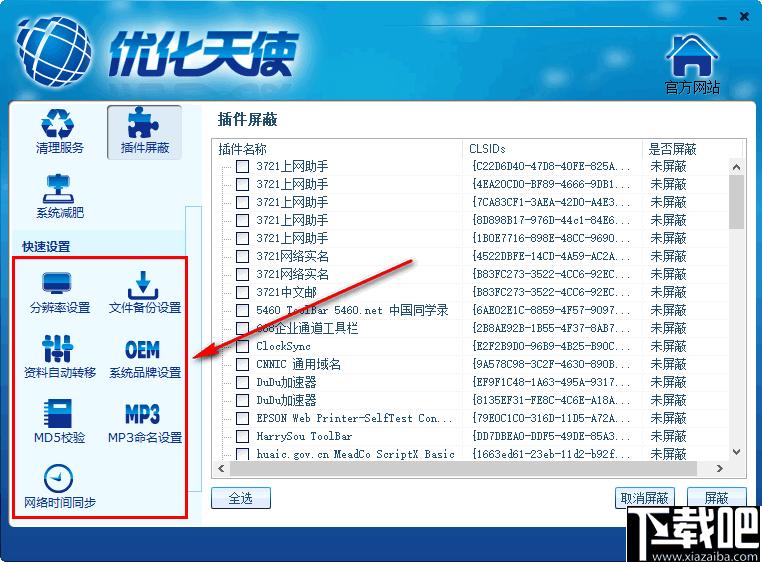Click the horizontal scrollbar left arrow
The image size is (762, 562).
(222, 469)
